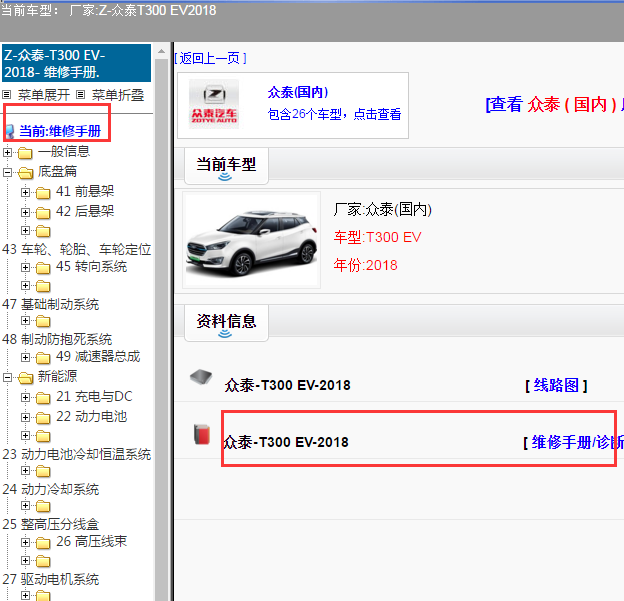Screen dimensions: 624x601
Task: Expand the 21 充电与DC node
Action: [25, 397]
